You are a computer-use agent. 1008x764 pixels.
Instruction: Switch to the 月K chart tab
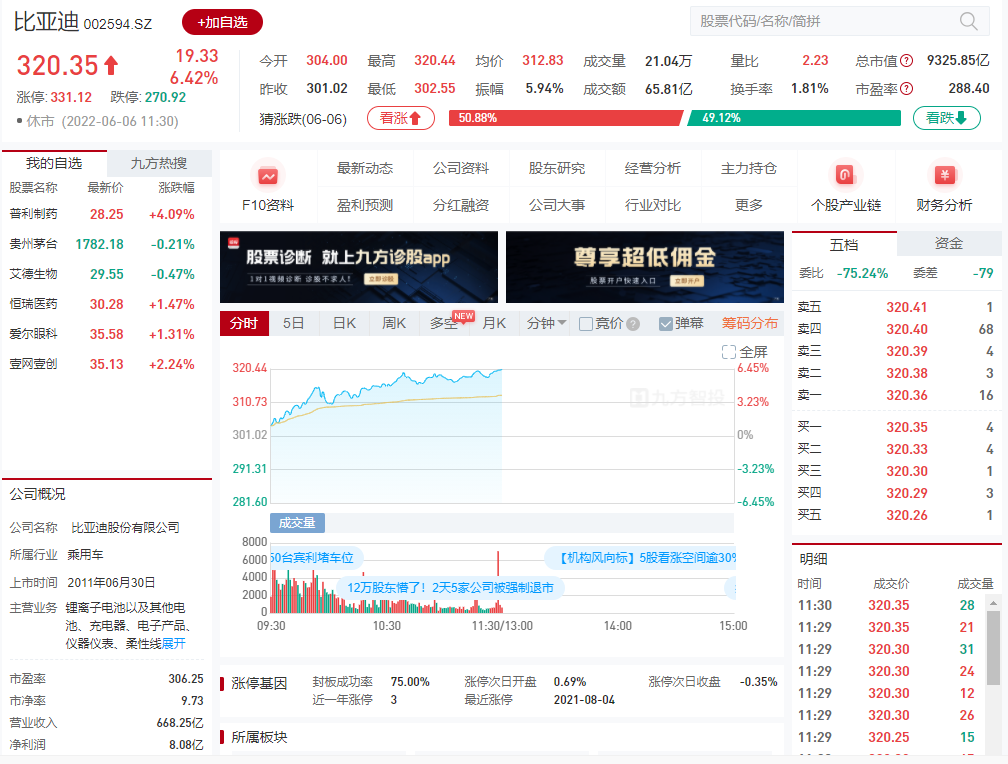point(494,323)
